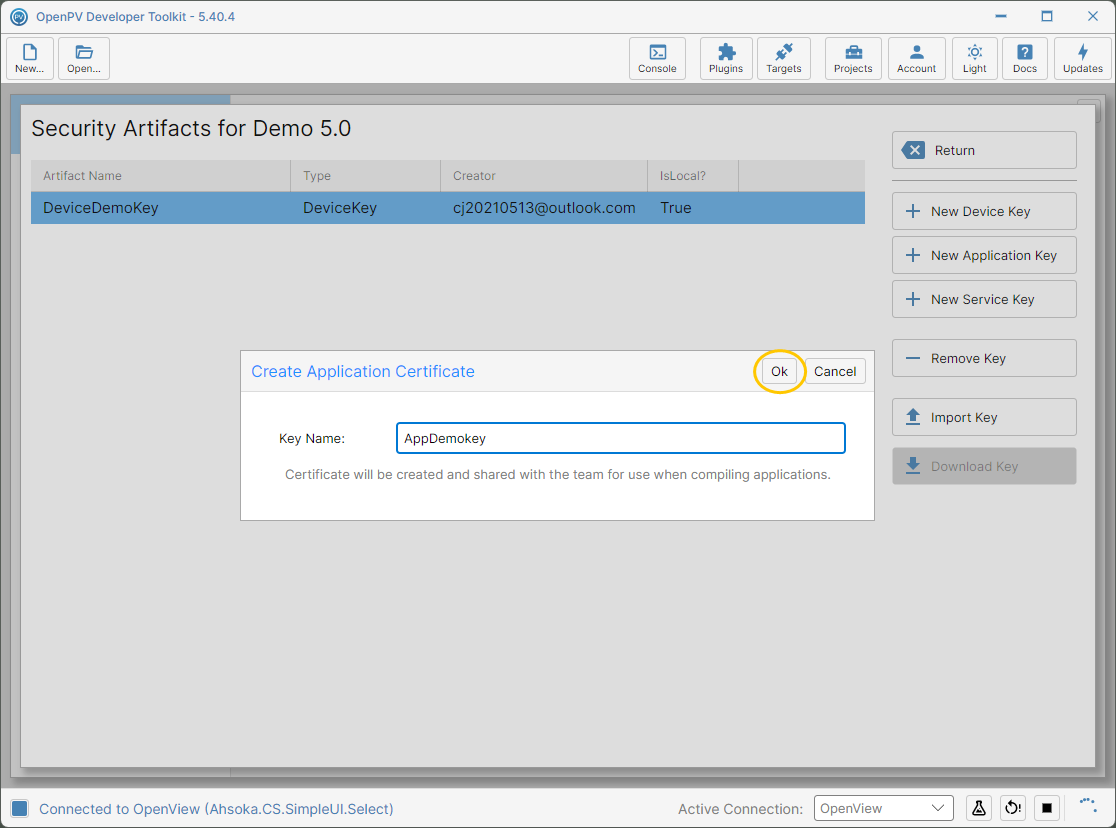Open the Console from the toolbar
Viewport: 1116px width, 828px height.
[657, 58]
